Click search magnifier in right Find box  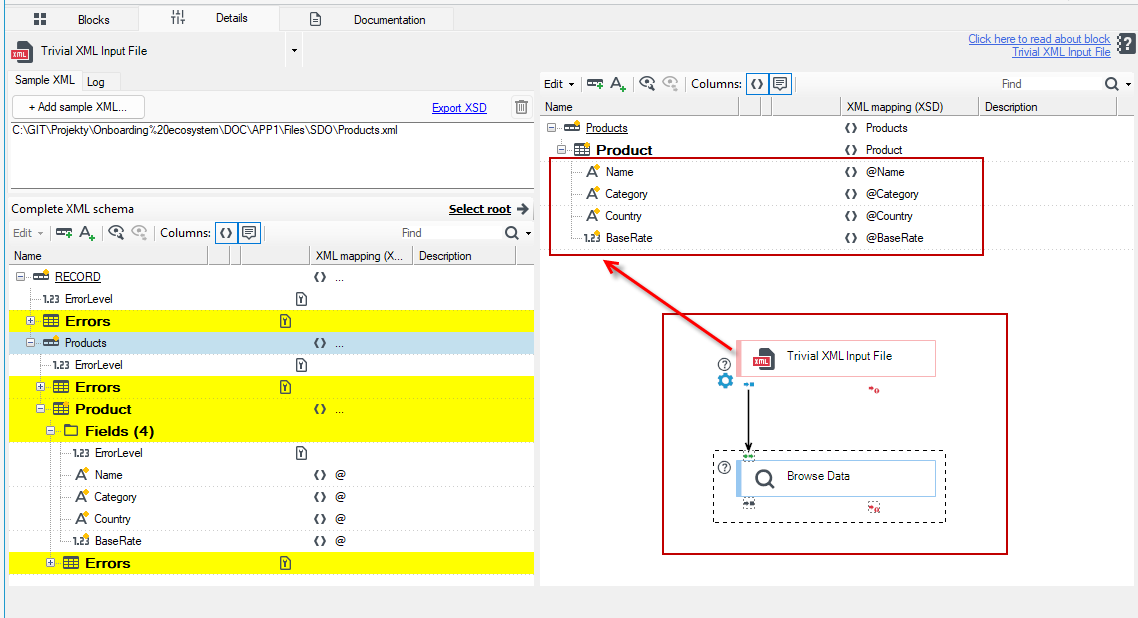pos(1111,84)
